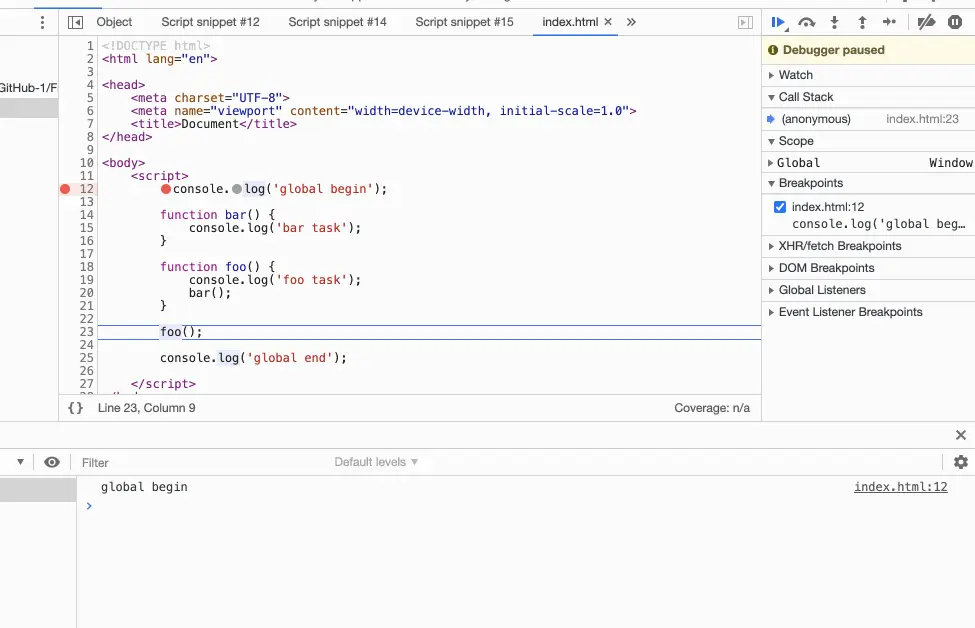Click the Line 23, Column 9 status
Image resolution: width=975 pixels, height=628 pixels.
[x=146, y=408]
